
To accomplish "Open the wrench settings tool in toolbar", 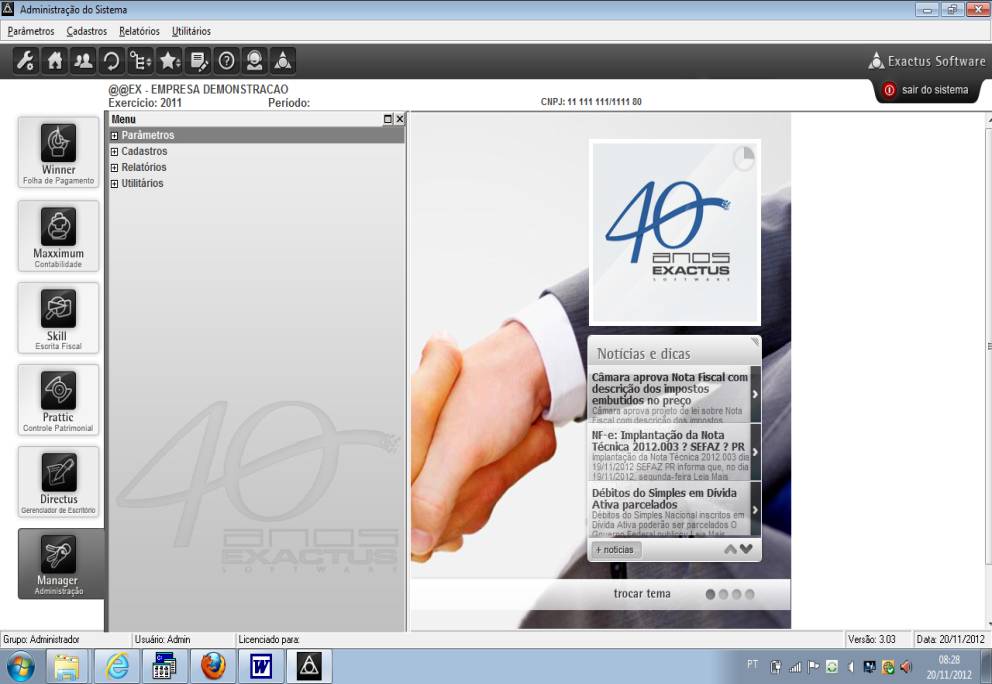I will pyautogui.click(x=25, y=61).
